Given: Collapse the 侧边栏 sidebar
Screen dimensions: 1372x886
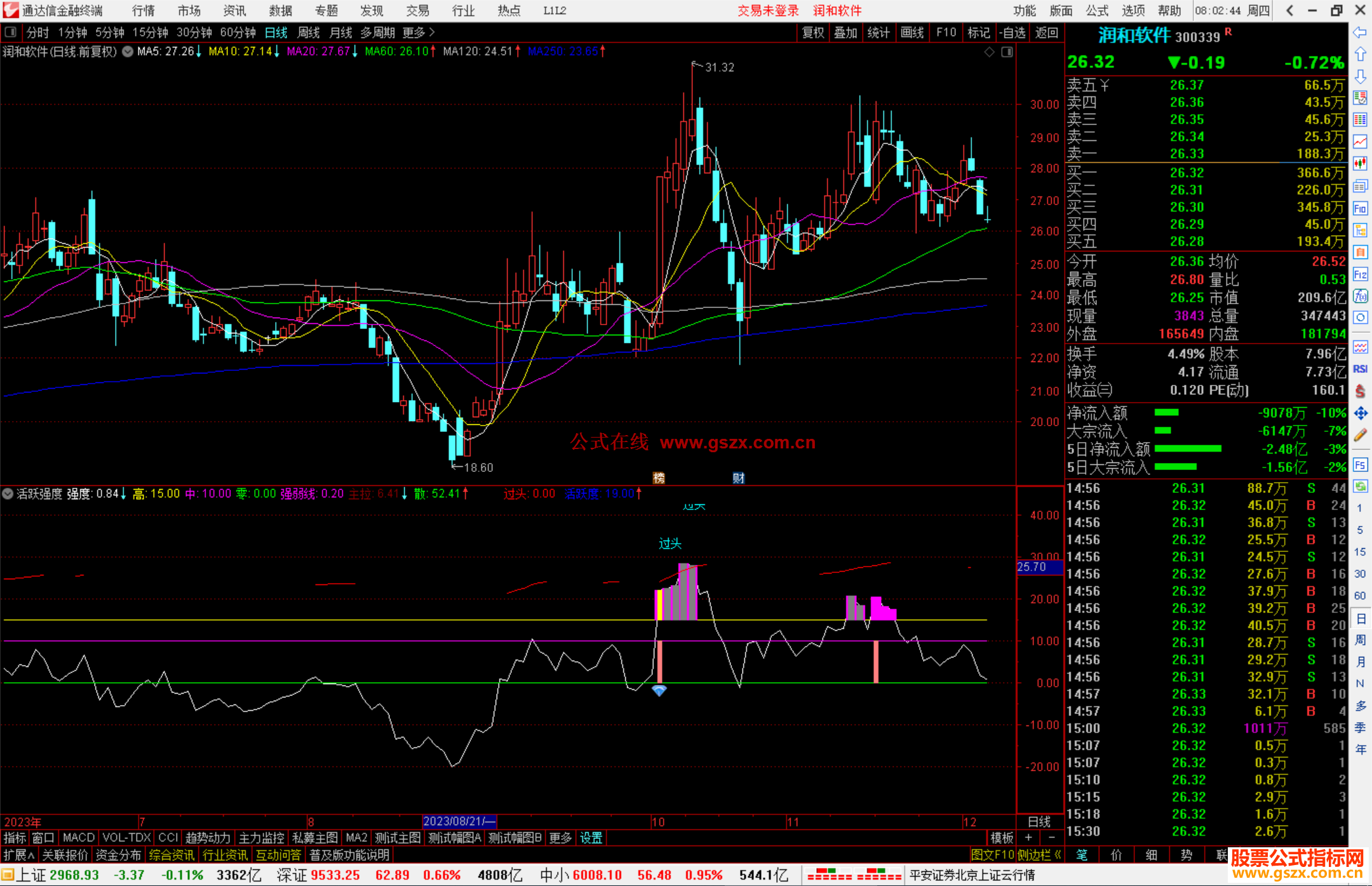Looking at the screenshot, I should coord(1038,855).
